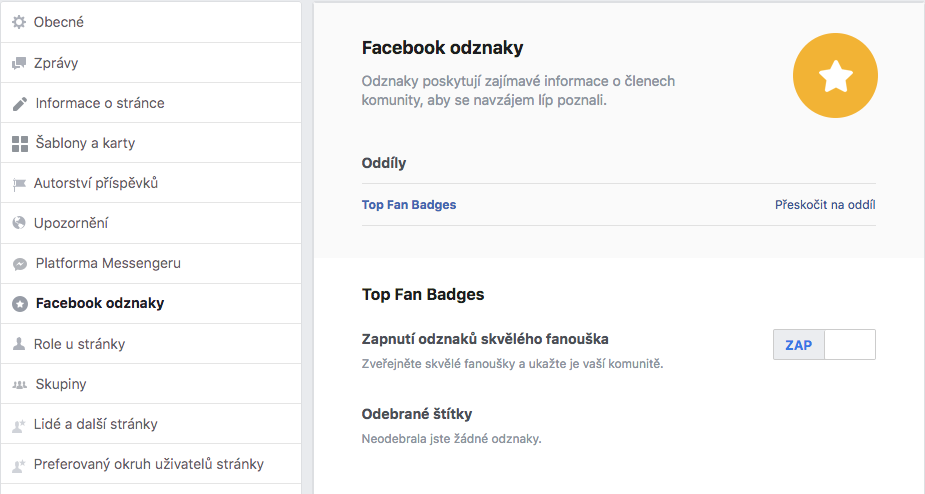Click the pencil icon for Informace o stránce
The width and height of the screenshot is (925, 494).
coord(19,104)
